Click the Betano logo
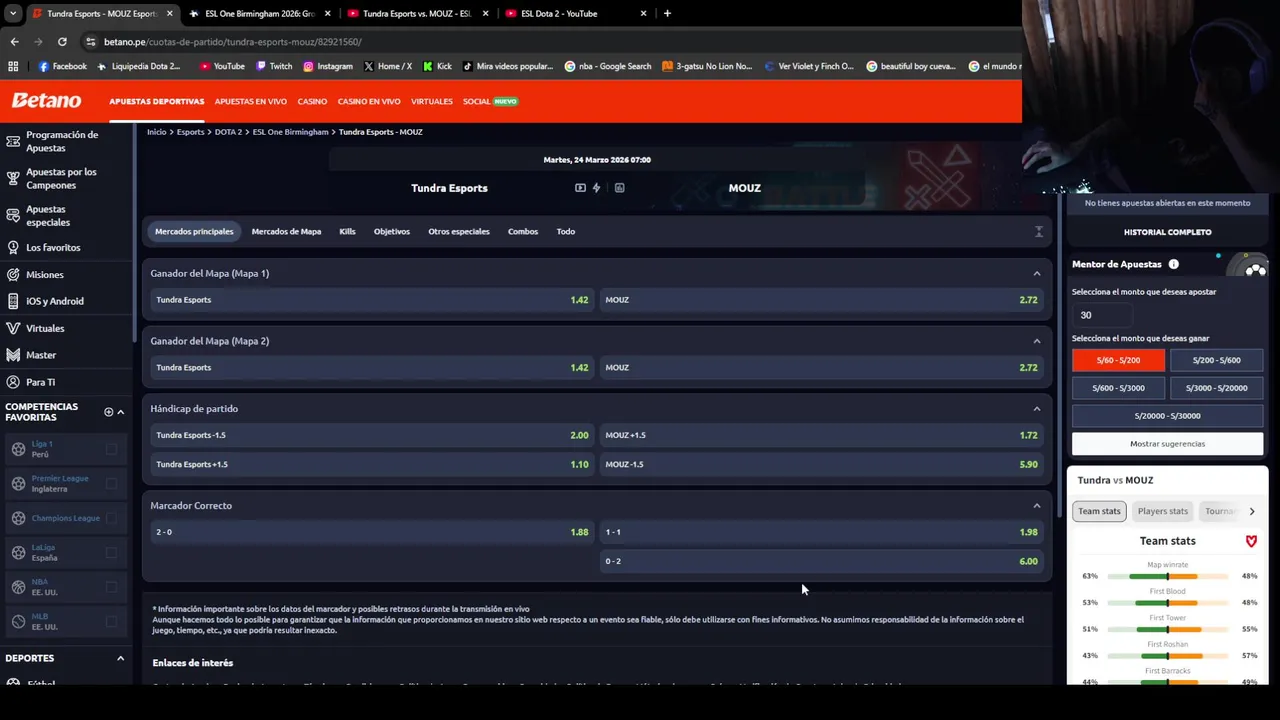Screen dimensions: 1280x720 pyautogui.click(x=46, y=101)
